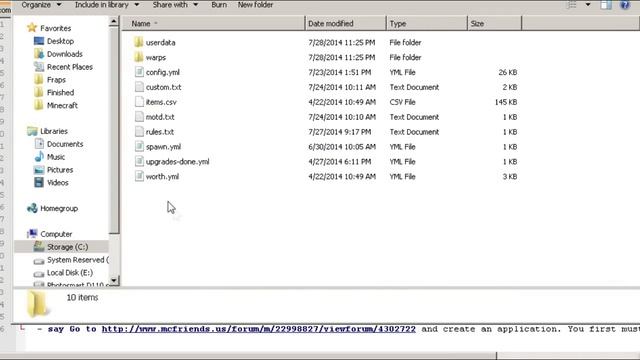Click the Downloads folder icon in sidebar

(39, 54)
